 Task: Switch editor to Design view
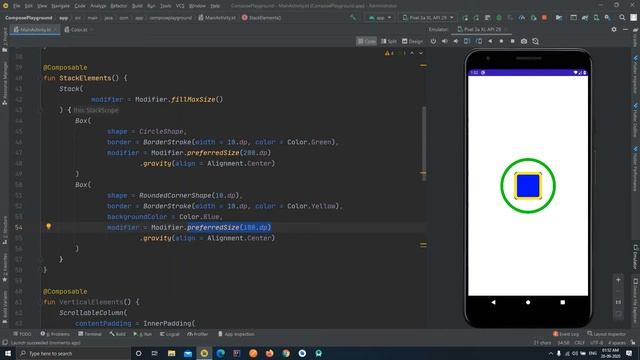tap(412, 41)
